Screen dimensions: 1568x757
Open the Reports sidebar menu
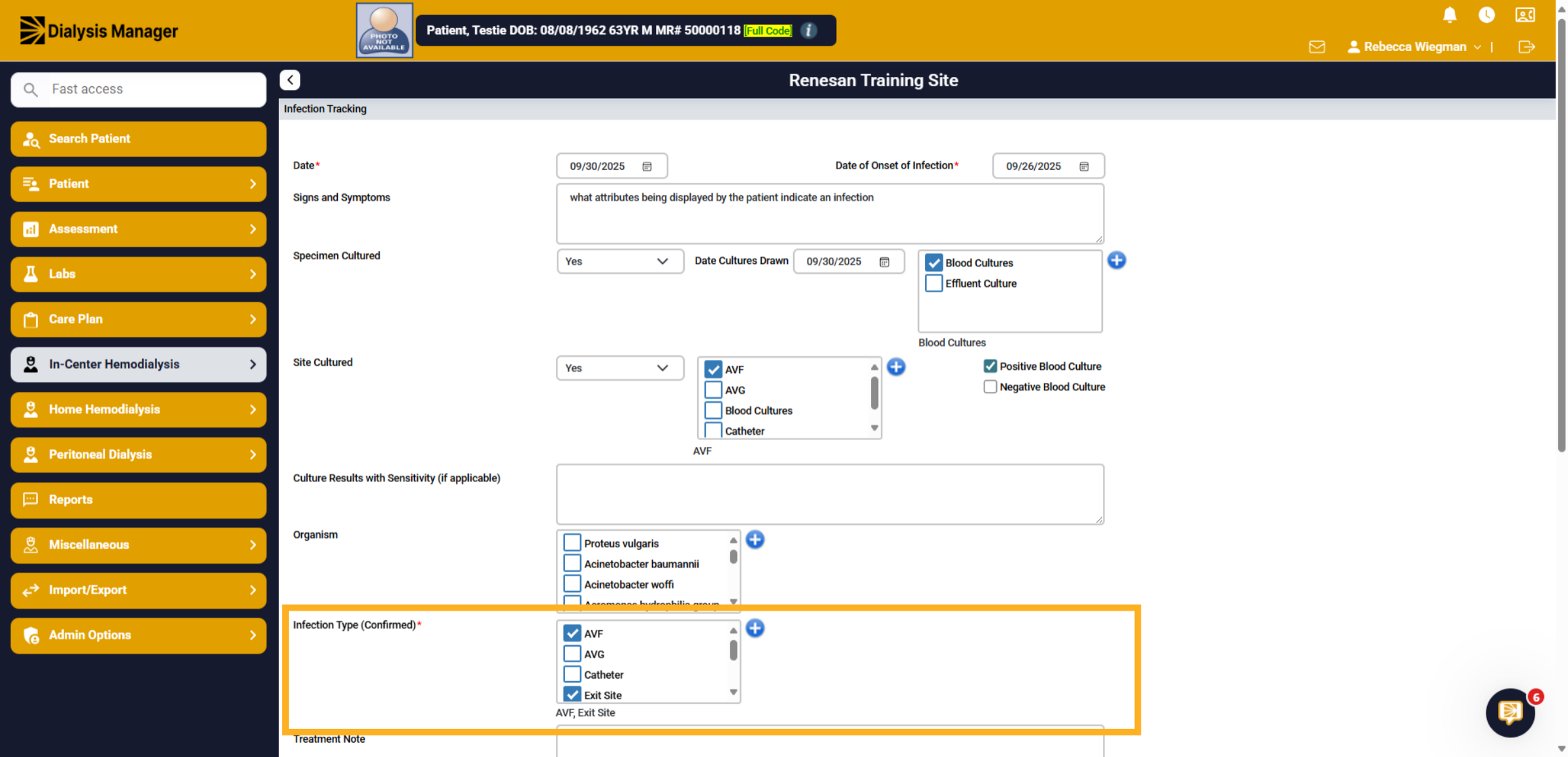point(139,500)
